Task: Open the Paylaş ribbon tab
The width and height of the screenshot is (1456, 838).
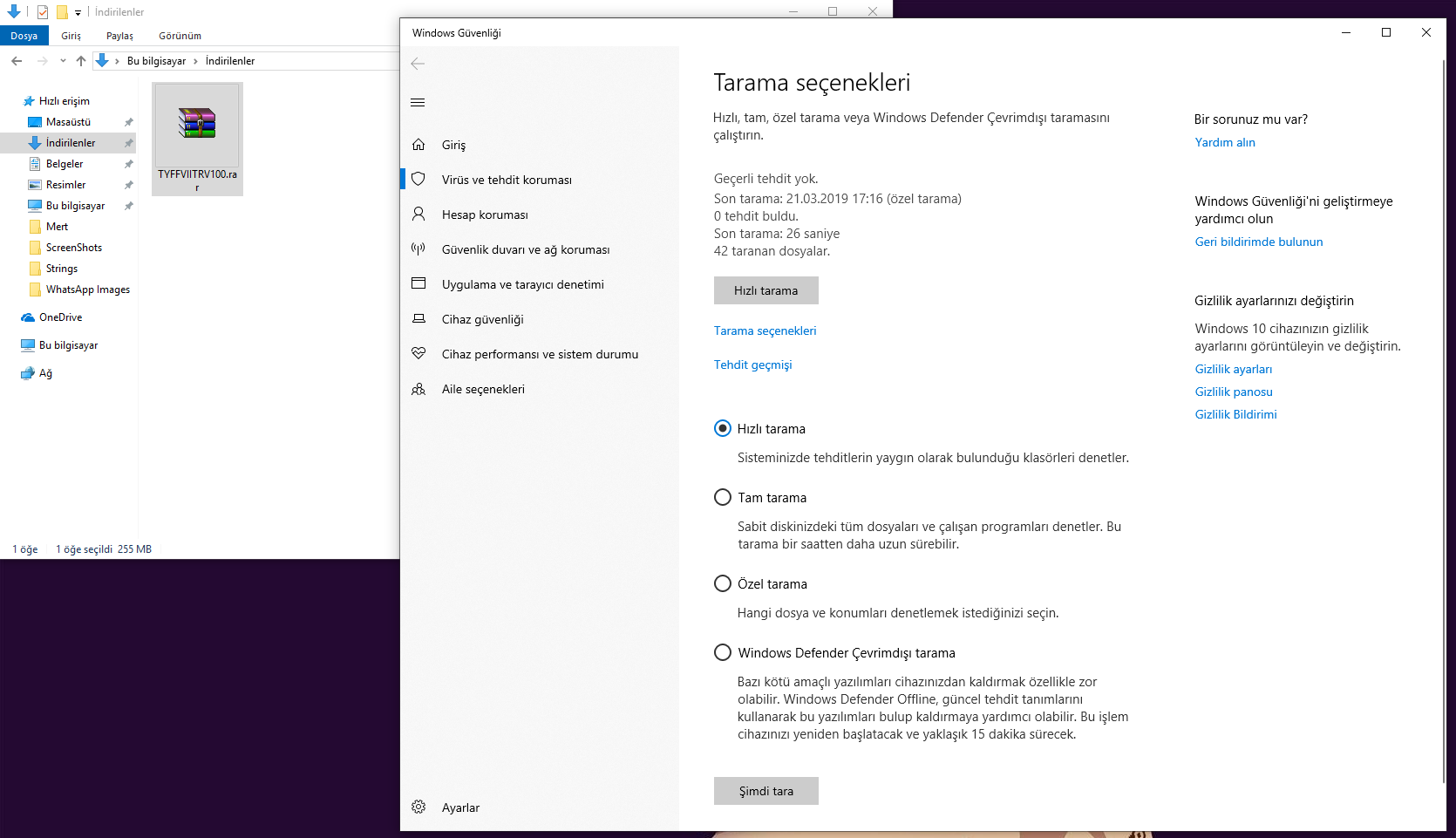Action: 120,36
